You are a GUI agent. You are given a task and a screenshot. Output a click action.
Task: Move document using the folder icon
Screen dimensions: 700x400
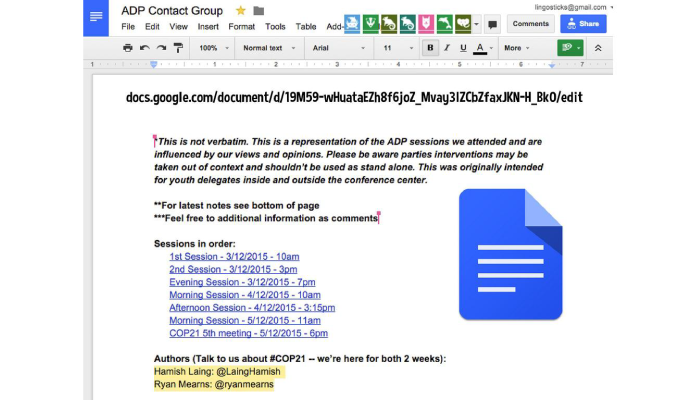tap(258, 10)
